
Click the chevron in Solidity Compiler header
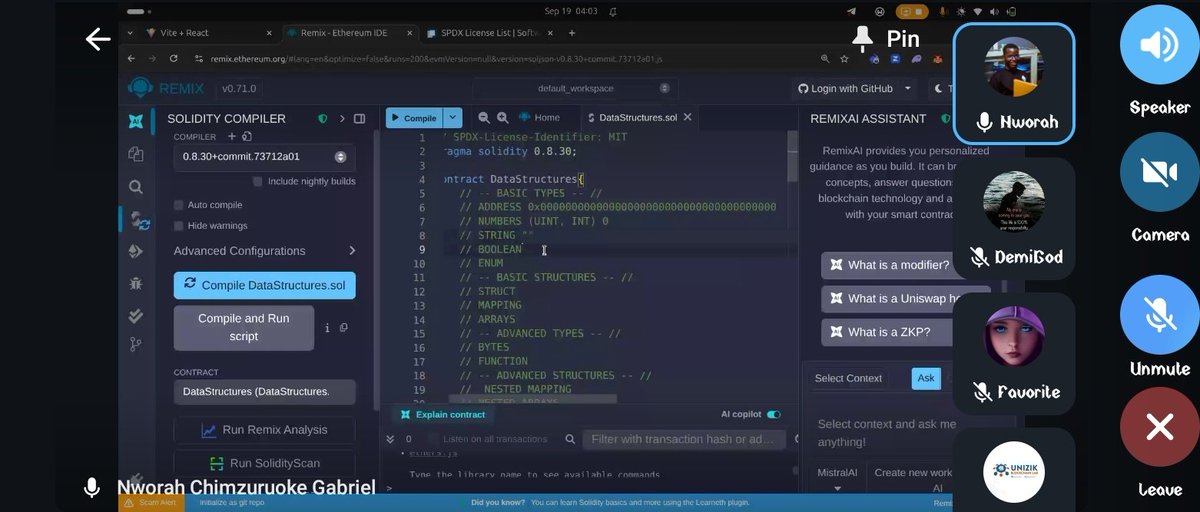342,118
